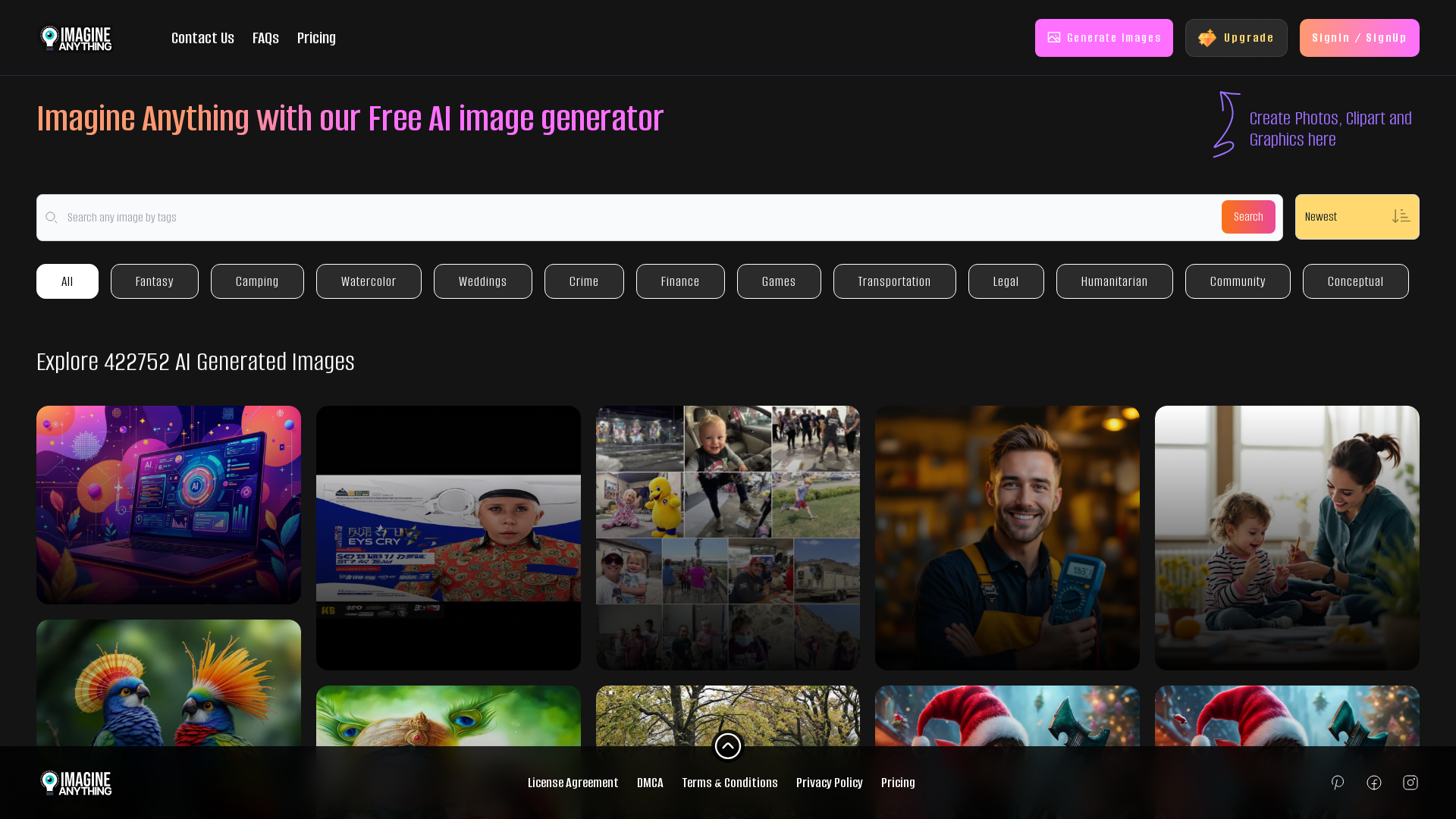Show the Transportation category images
The width and height of the screenshot is (1456, 819).
[894, 281]
